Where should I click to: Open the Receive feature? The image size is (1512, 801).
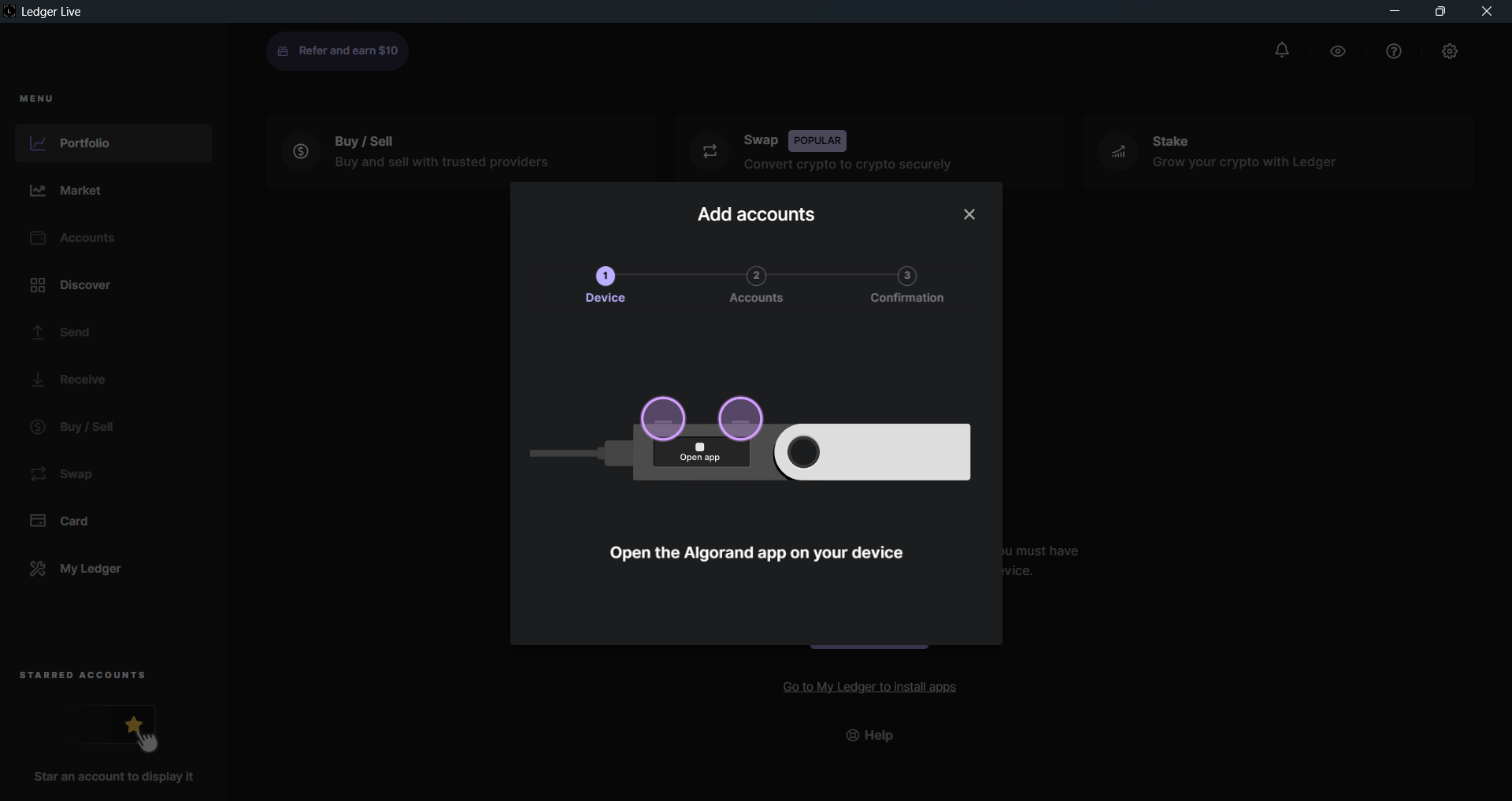coord(83,379)
